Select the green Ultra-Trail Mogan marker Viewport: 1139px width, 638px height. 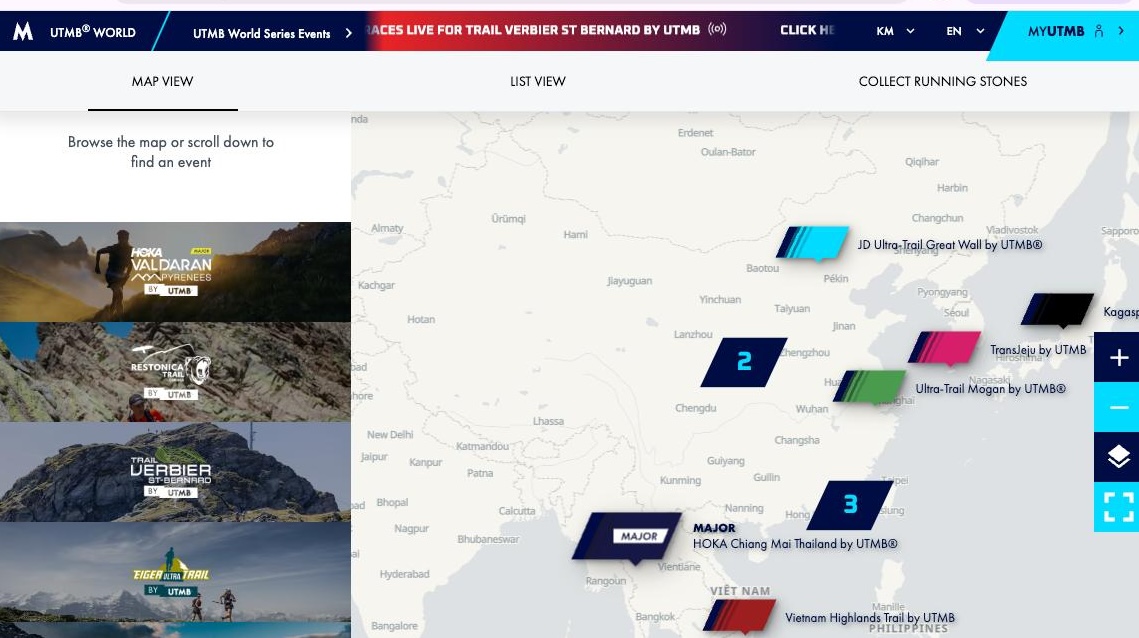point(870,387)
